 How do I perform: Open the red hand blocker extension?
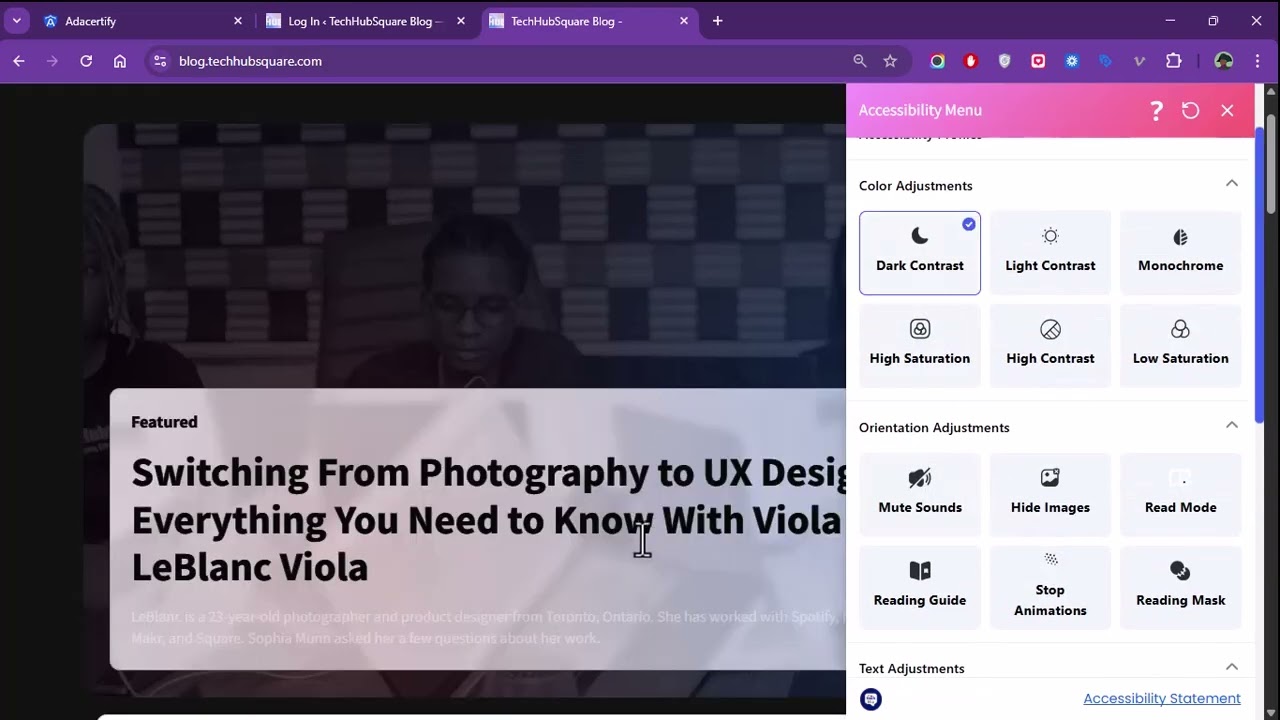[x=971, y=61]
